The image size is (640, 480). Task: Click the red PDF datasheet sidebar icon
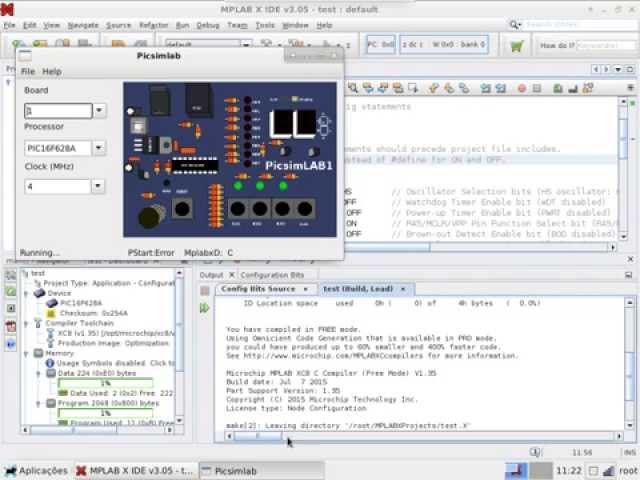11,326
